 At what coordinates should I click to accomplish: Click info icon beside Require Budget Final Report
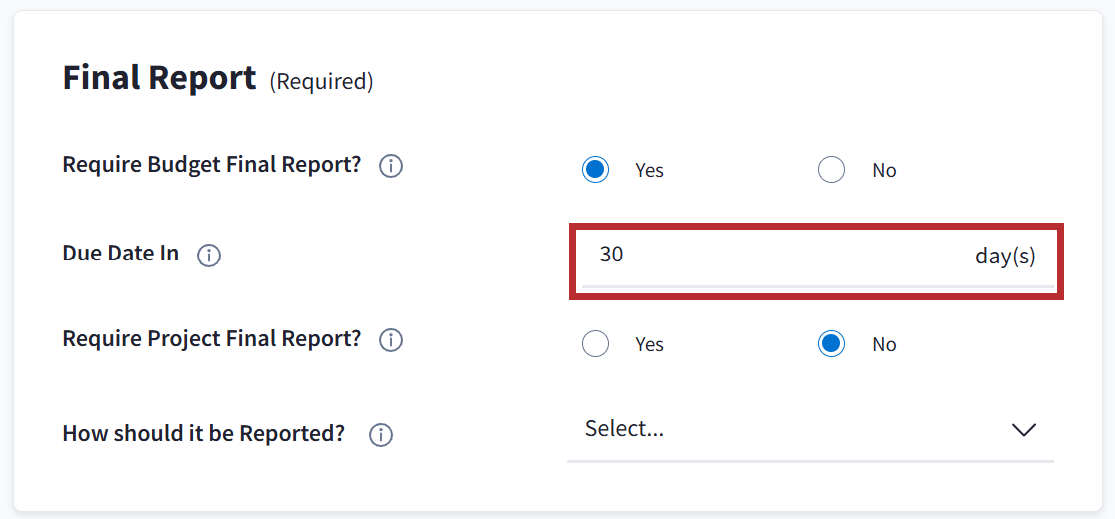(x=391, y=166)
